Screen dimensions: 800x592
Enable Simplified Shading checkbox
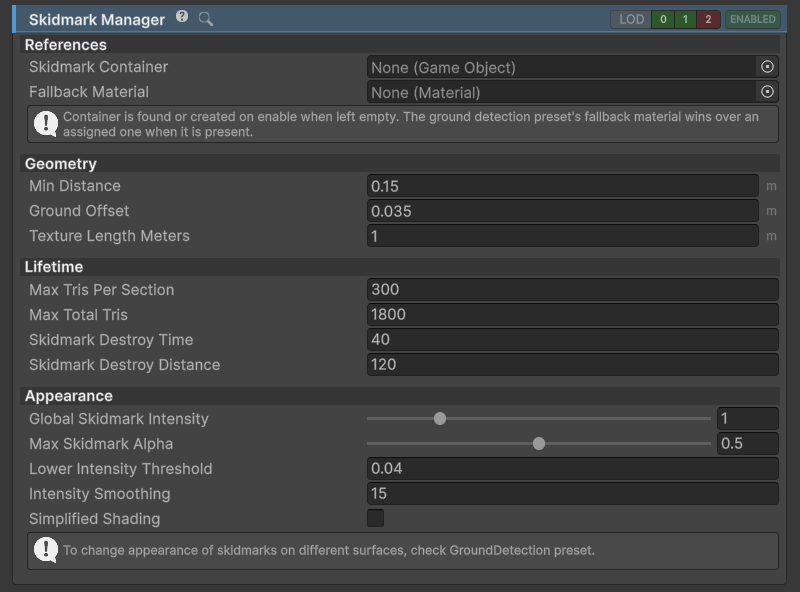click(376, 518)
